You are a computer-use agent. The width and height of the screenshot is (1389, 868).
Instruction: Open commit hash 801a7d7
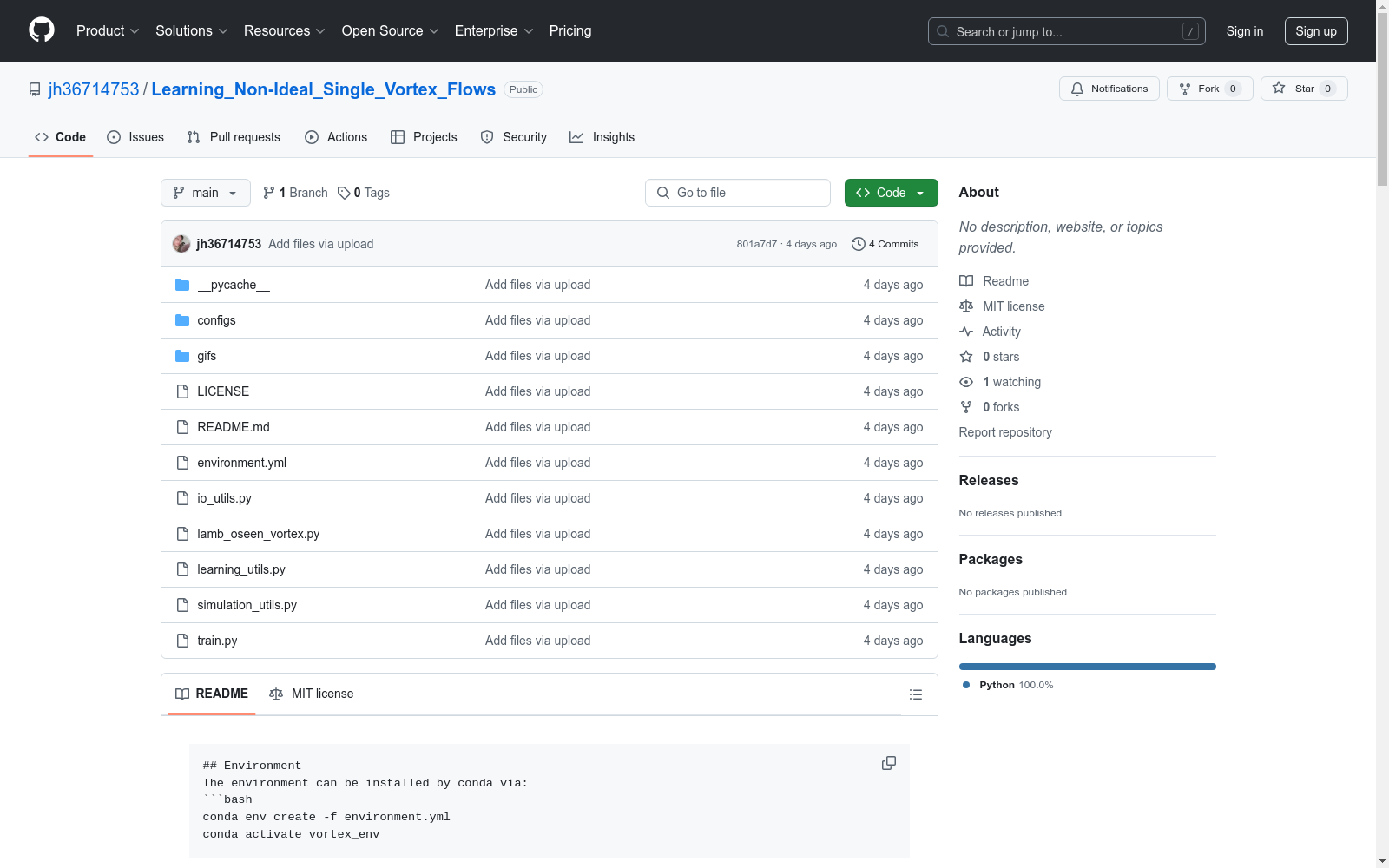tap(757, 244)
